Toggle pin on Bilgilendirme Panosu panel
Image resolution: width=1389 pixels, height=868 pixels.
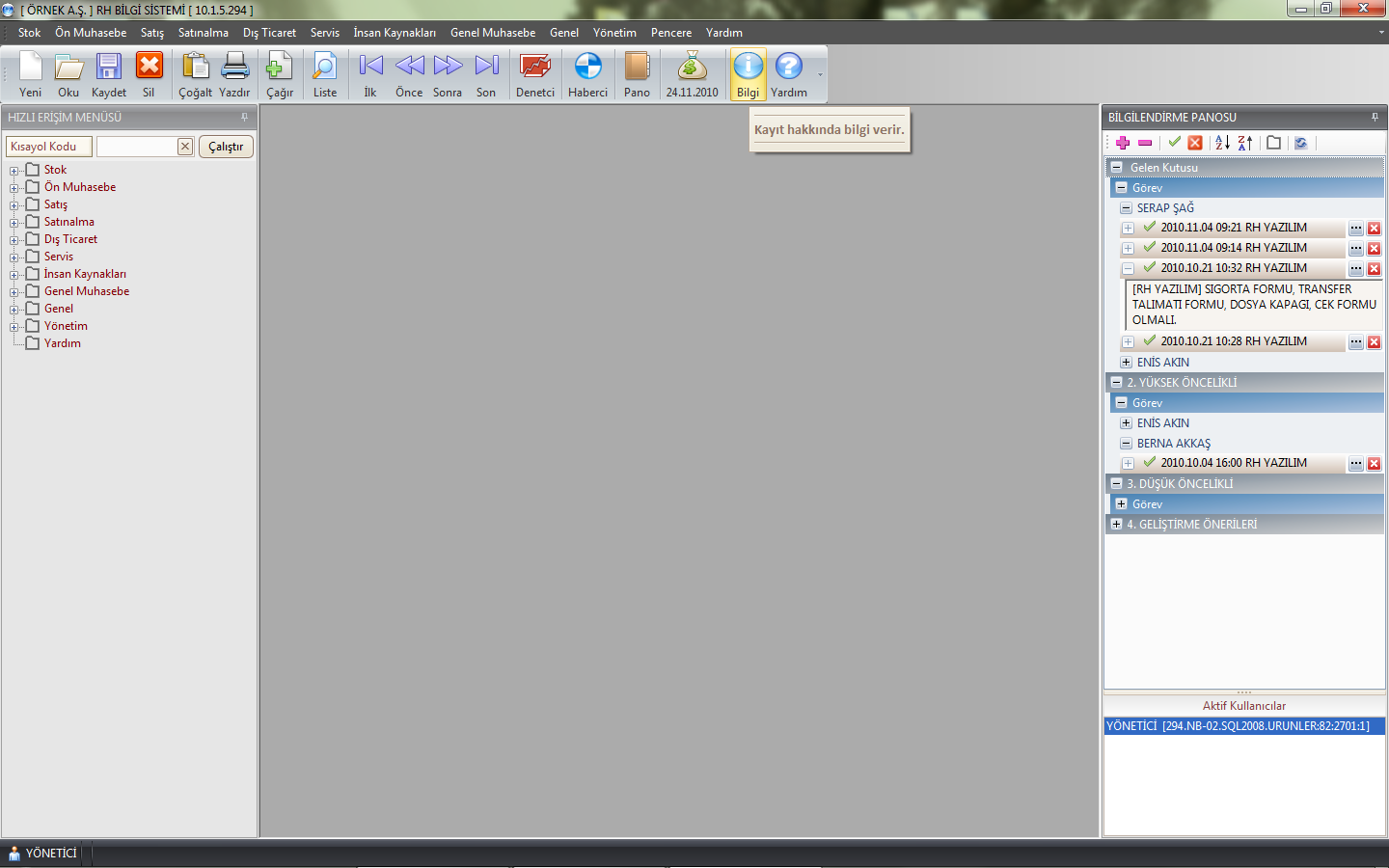tap(1375, 118)
